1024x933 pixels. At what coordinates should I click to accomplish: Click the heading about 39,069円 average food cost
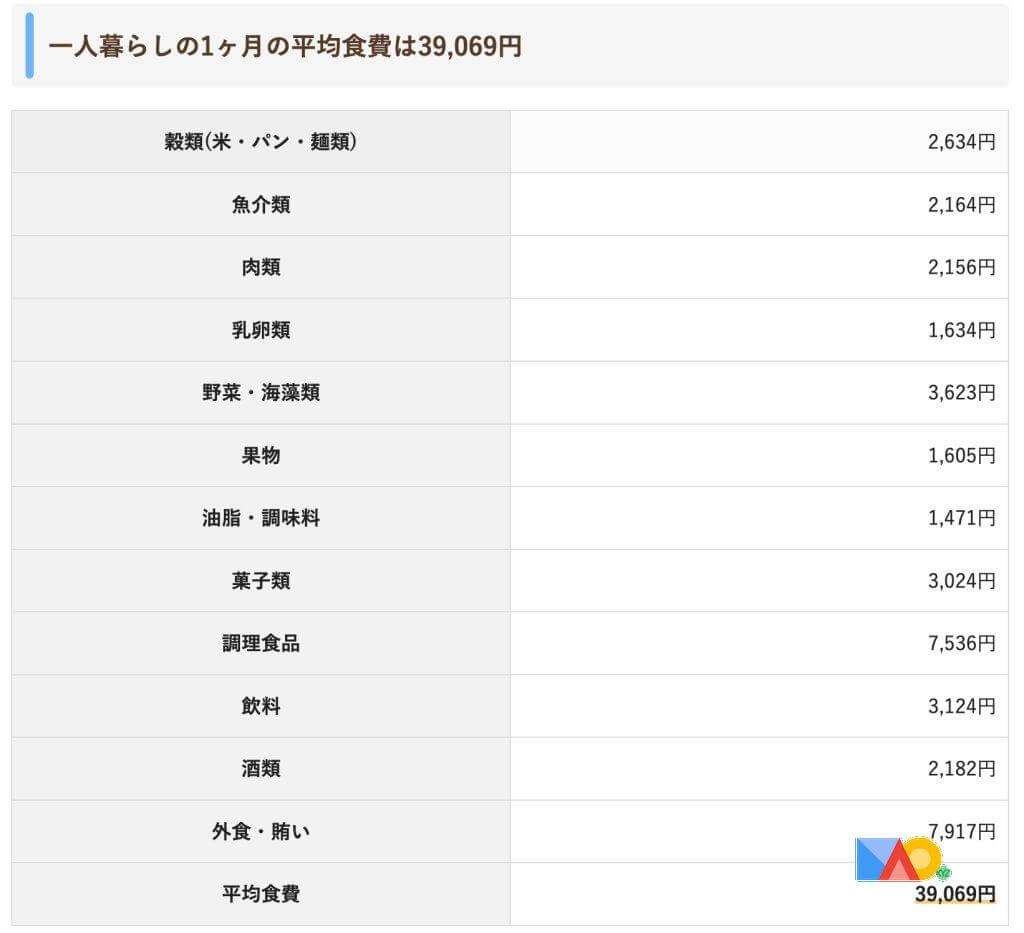[285, 46]
